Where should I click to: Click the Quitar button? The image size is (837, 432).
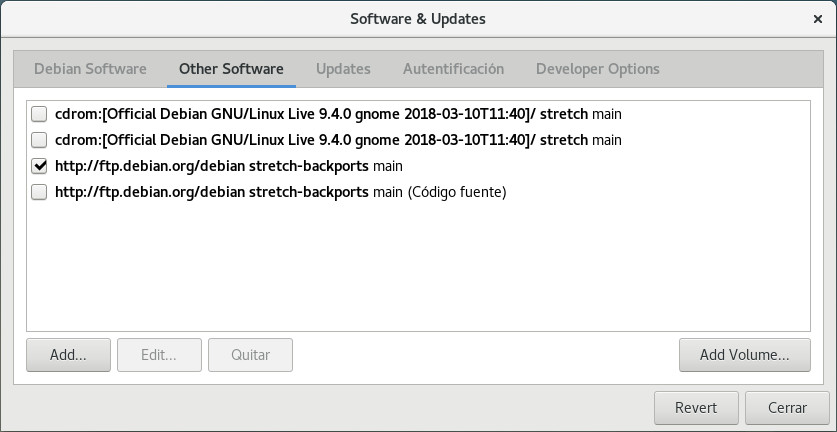pos(250,355)
